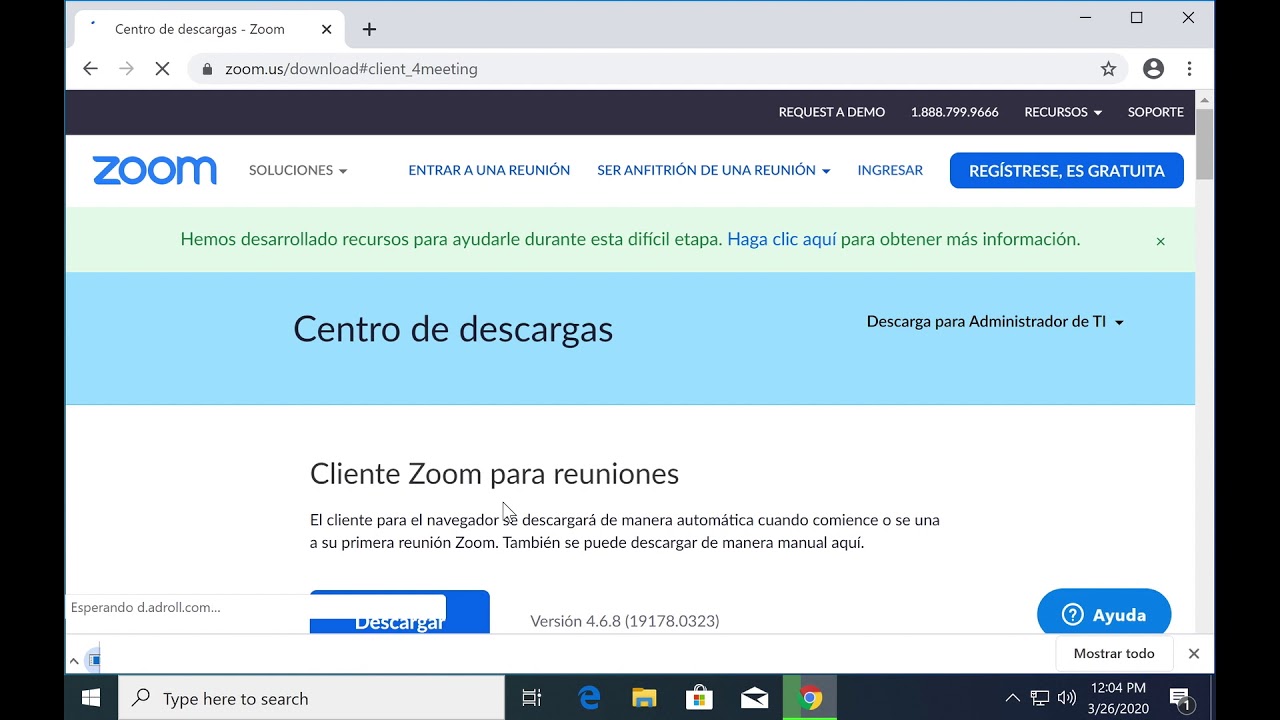The height and width of the screenshot is (720, 1280).
Task: Click REGÍSTRESE, ES GRATUITA button
Action: [x=1067, y=171]
